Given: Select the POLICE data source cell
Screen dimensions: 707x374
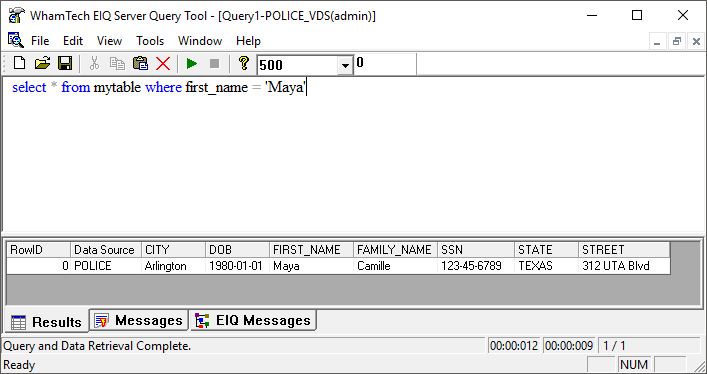Looking at the screenshot, I should point(106,266).
